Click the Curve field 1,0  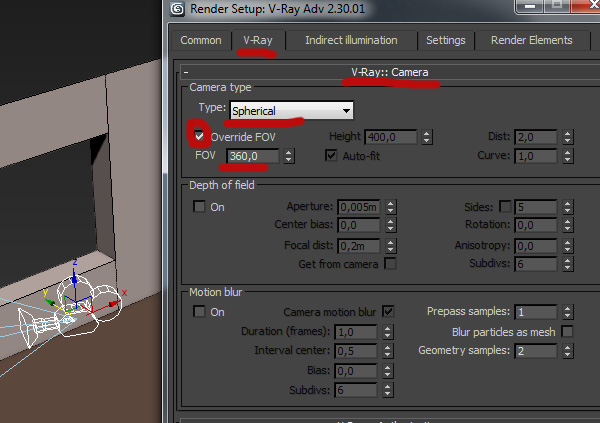(535, 156)
